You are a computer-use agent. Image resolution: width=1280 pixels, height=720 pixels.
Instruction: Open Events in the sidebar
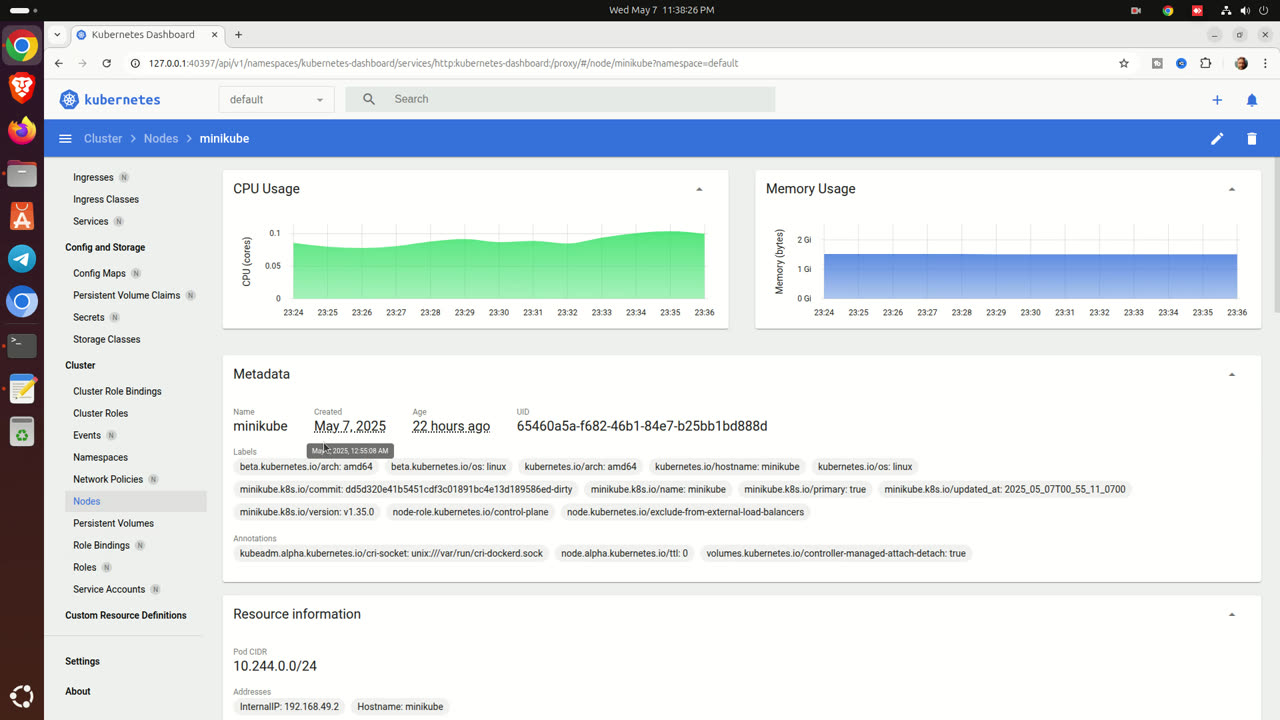tap(87, 435)
